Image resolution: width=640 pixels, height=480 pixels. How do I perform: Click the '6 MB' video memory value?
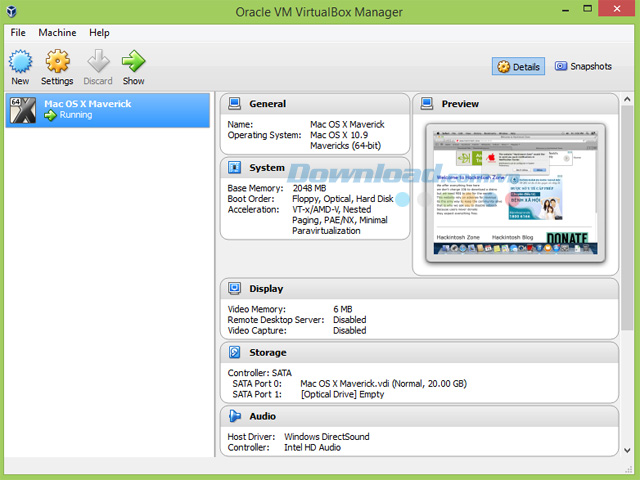[343, 309]
